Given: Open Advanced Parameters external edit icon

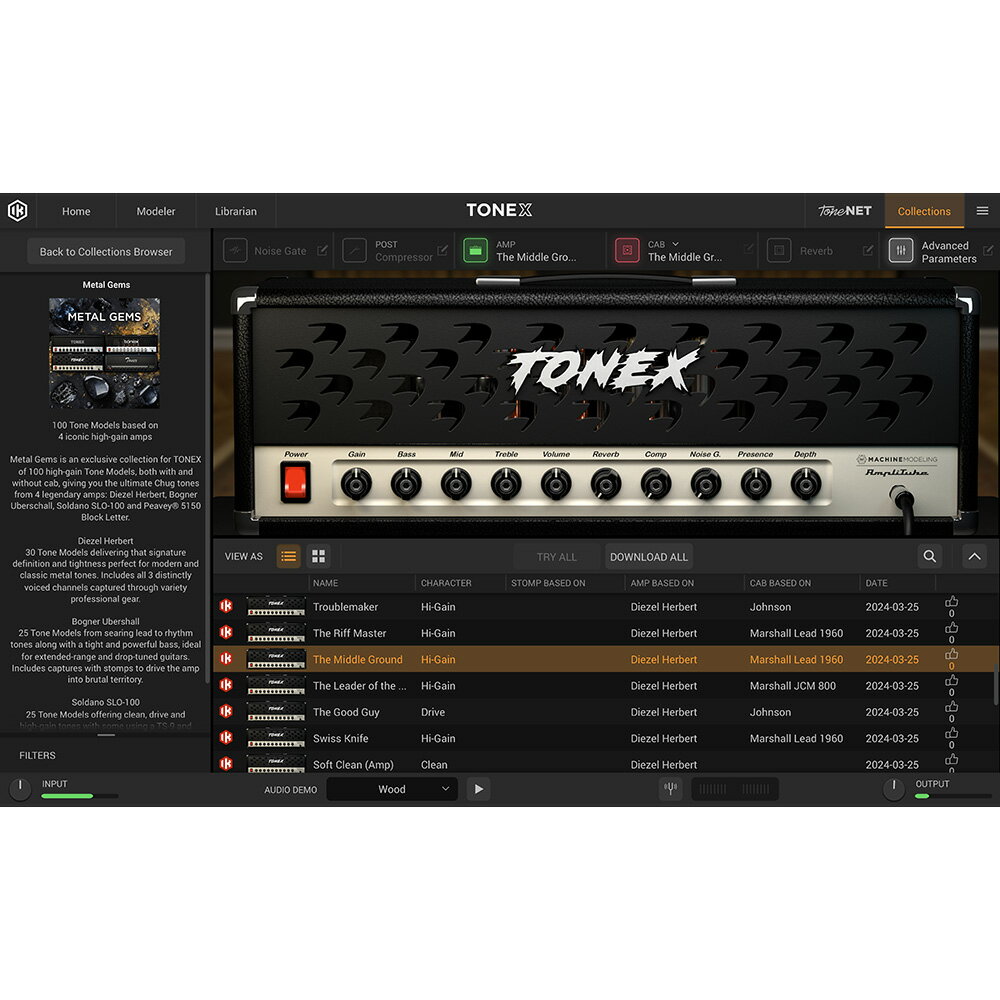Looking at the screenshot, I should tap(989, 250).
